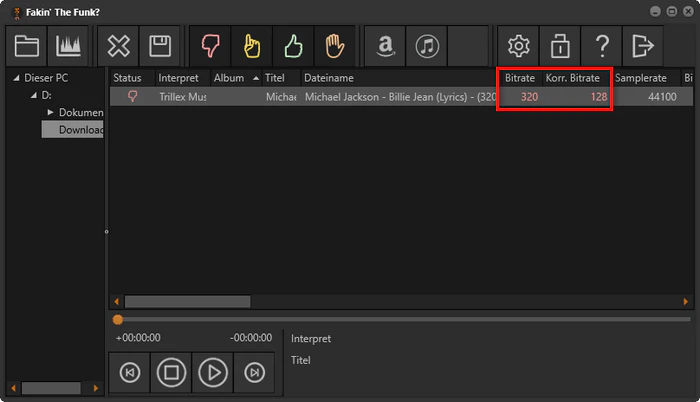Click the playback progress track bar

[404, 320]
